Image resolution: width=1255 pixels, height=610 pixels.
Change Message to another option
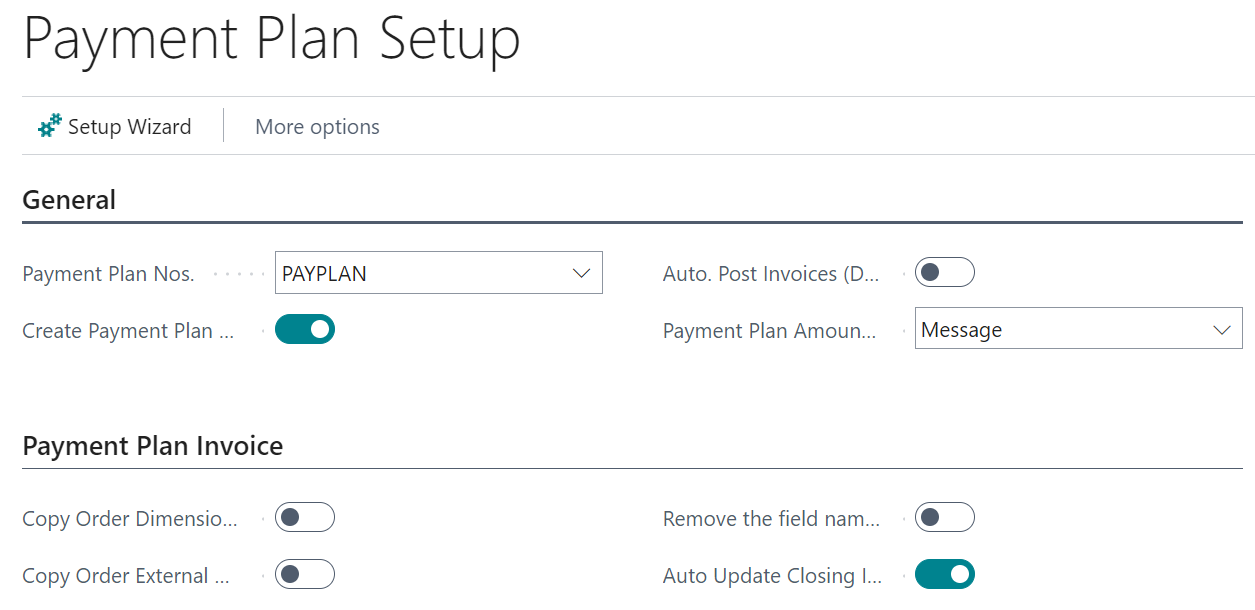1078,328
